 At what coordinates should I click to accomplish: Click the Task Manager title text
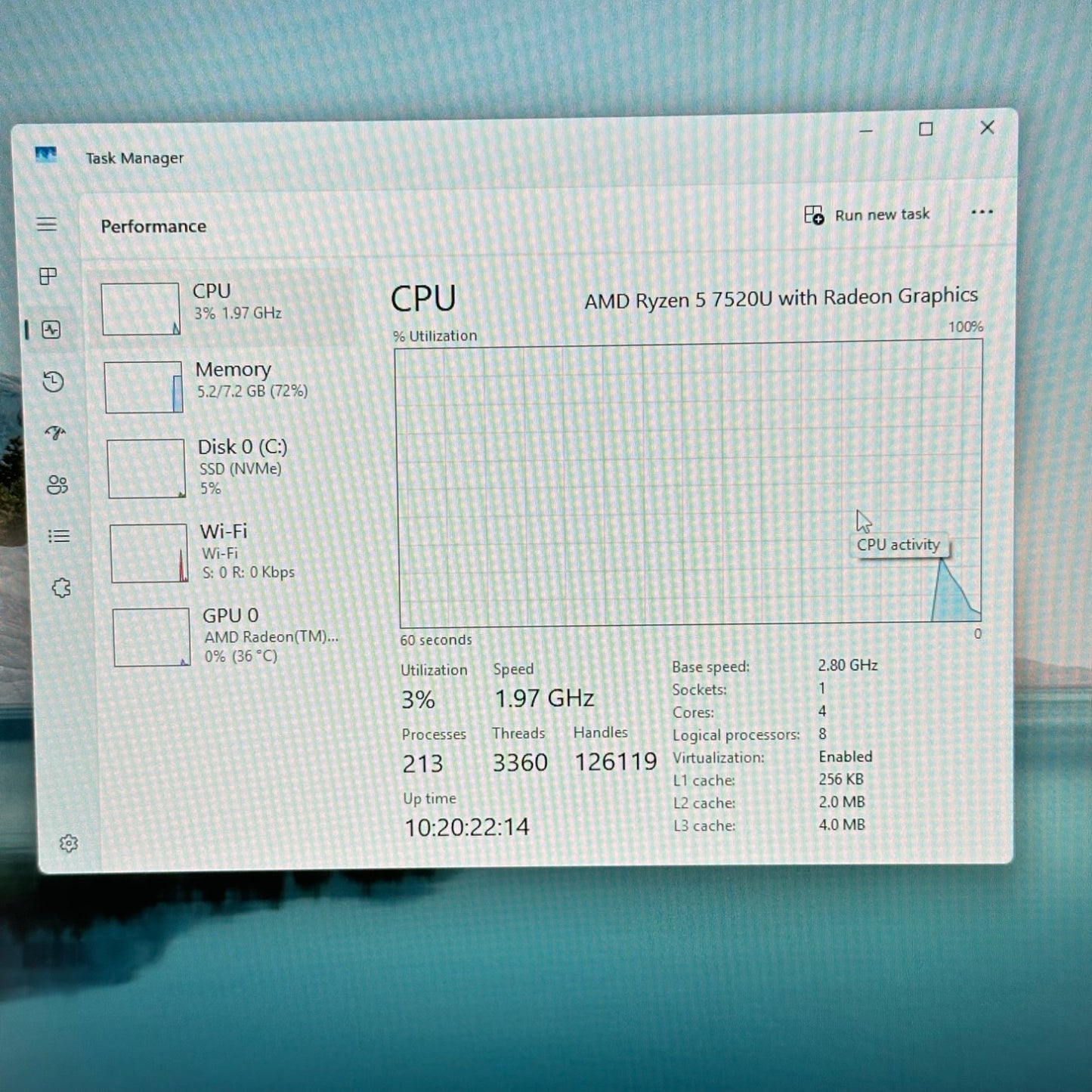135,158
